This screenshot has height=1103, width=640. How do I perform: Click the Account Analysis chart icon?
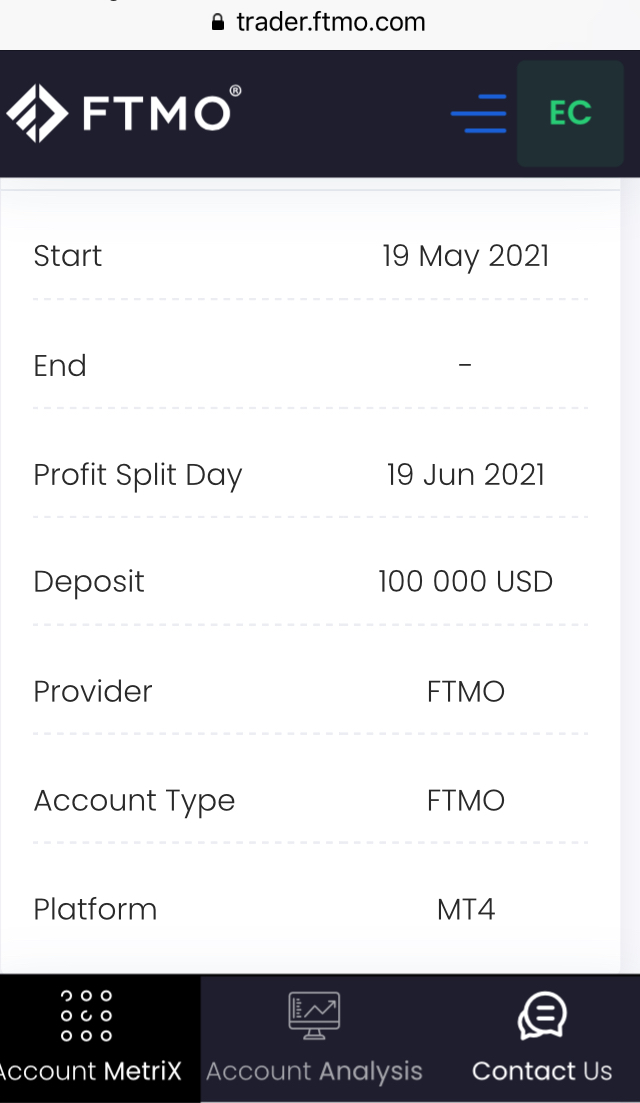[x=314, y=1016]
